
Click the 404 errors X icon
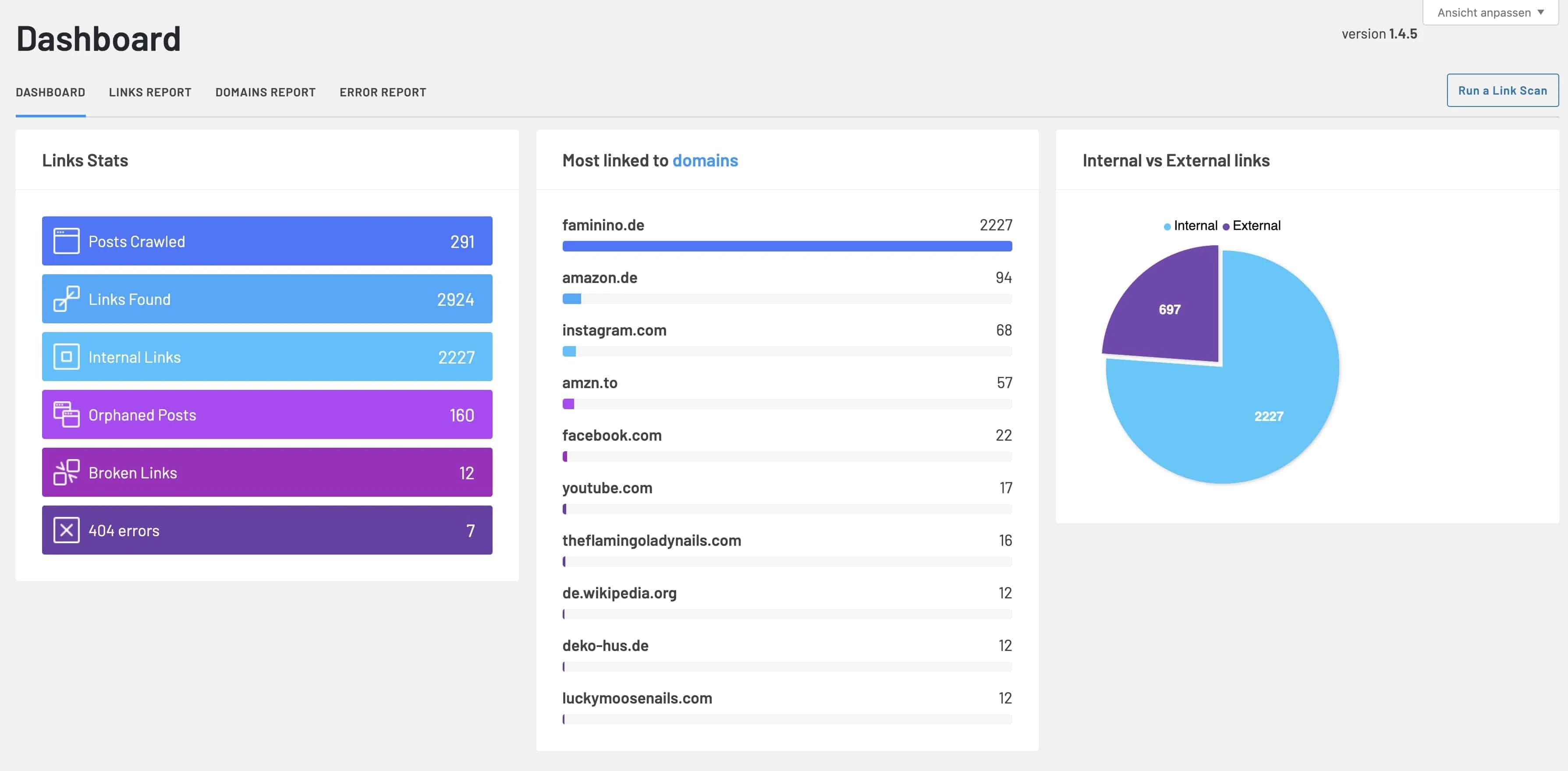pos(66,530)
